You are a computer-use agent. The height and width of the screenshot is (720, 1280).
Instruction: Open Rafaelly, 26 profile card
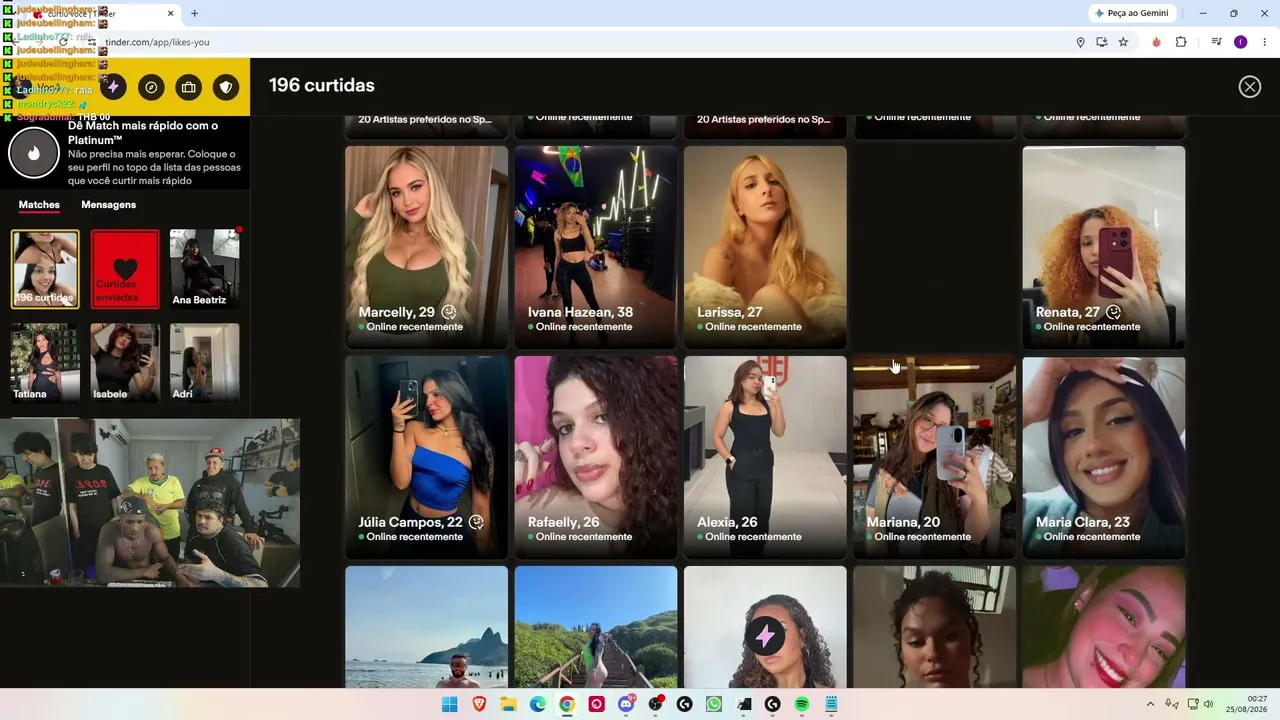596,457
